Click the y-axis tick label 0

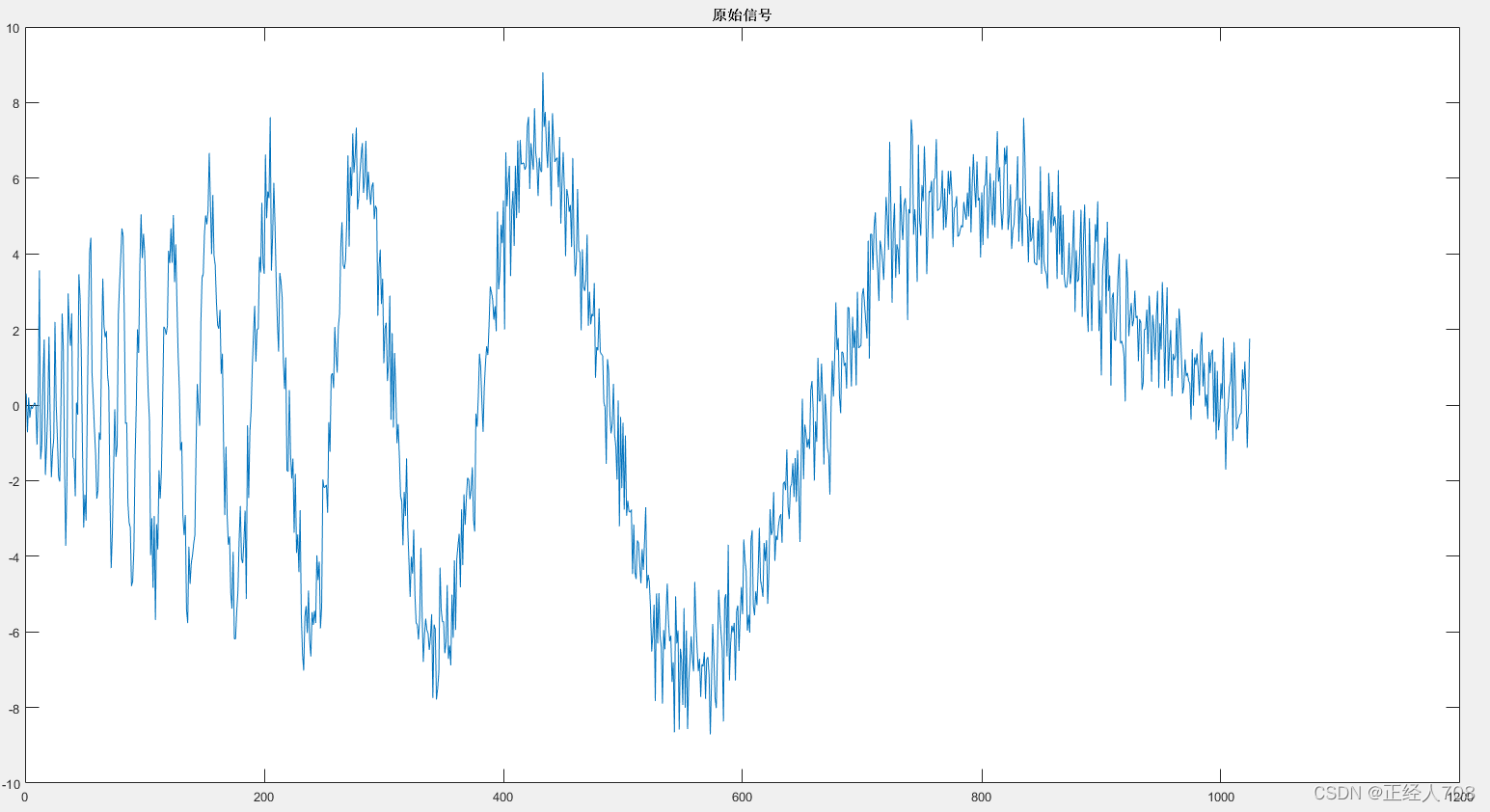pyautogui.click(x=15, y=406)
